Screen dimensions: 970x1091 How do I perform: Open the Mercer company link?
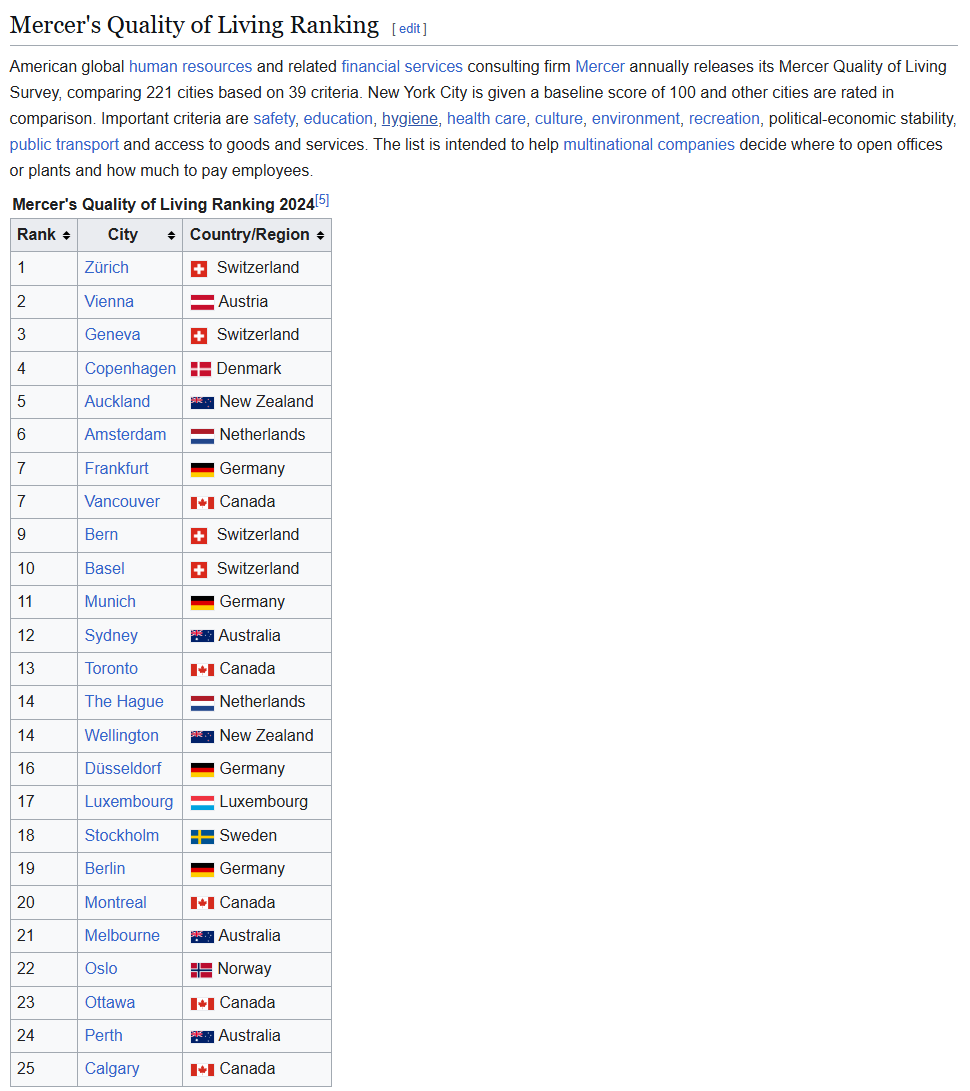pos(600,67)
